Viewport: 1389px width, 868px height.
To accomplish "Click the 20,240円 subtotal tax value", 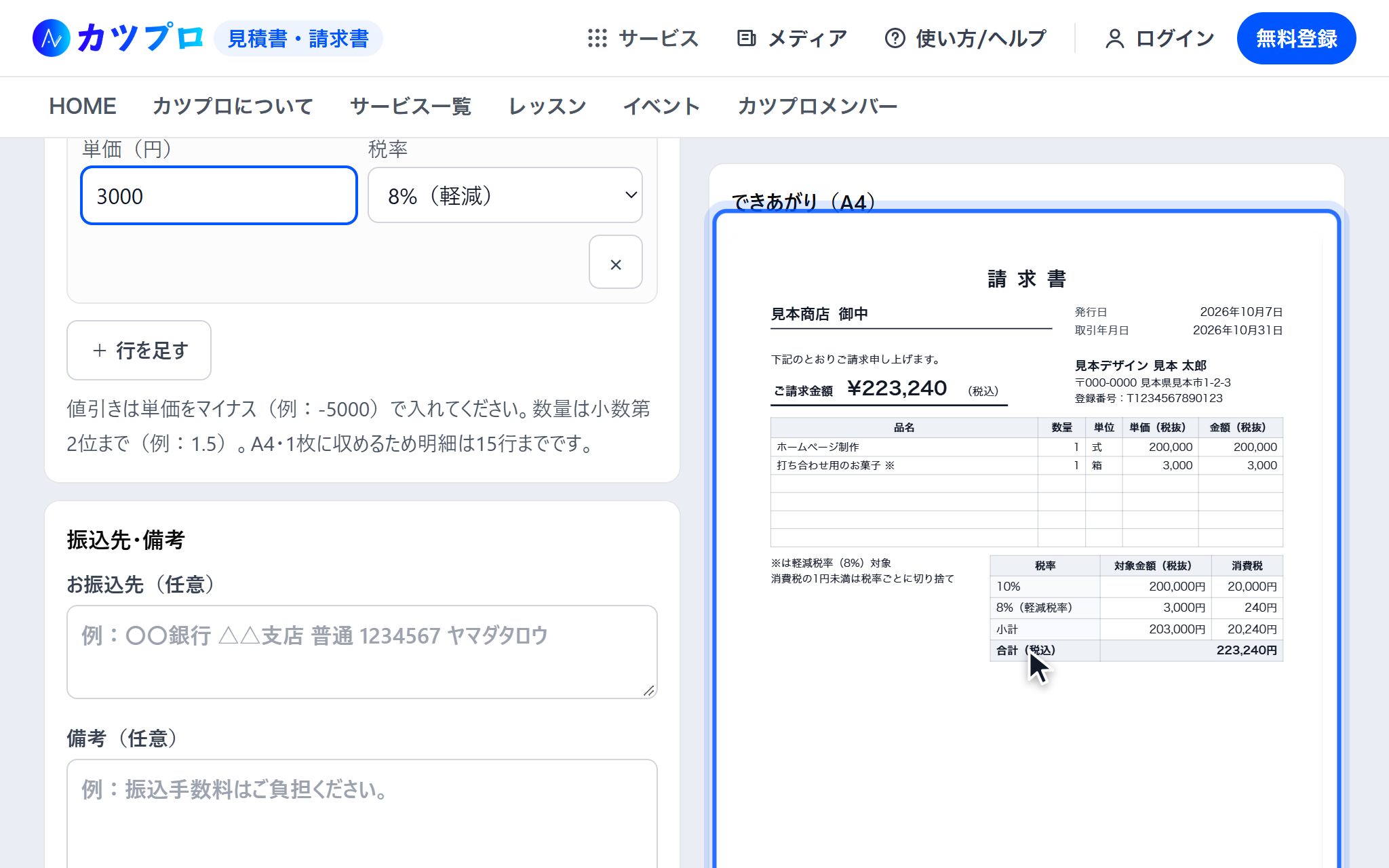I will click(1252, 629).
